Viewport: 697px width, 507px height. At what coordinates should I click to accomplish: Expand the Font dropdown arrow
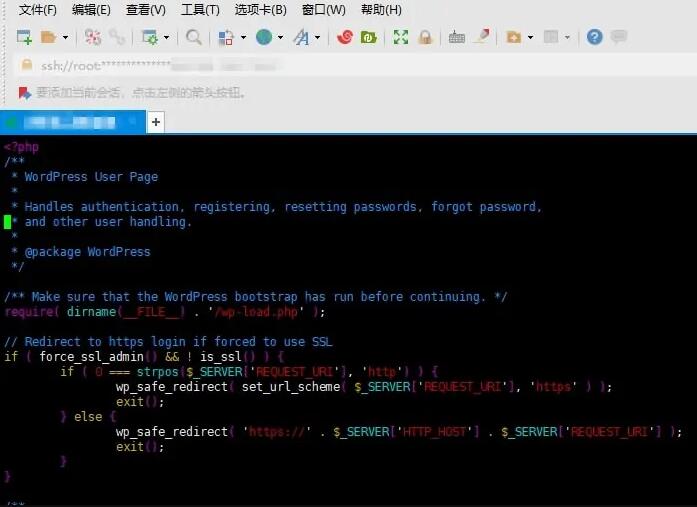click(x=317, y=37)
